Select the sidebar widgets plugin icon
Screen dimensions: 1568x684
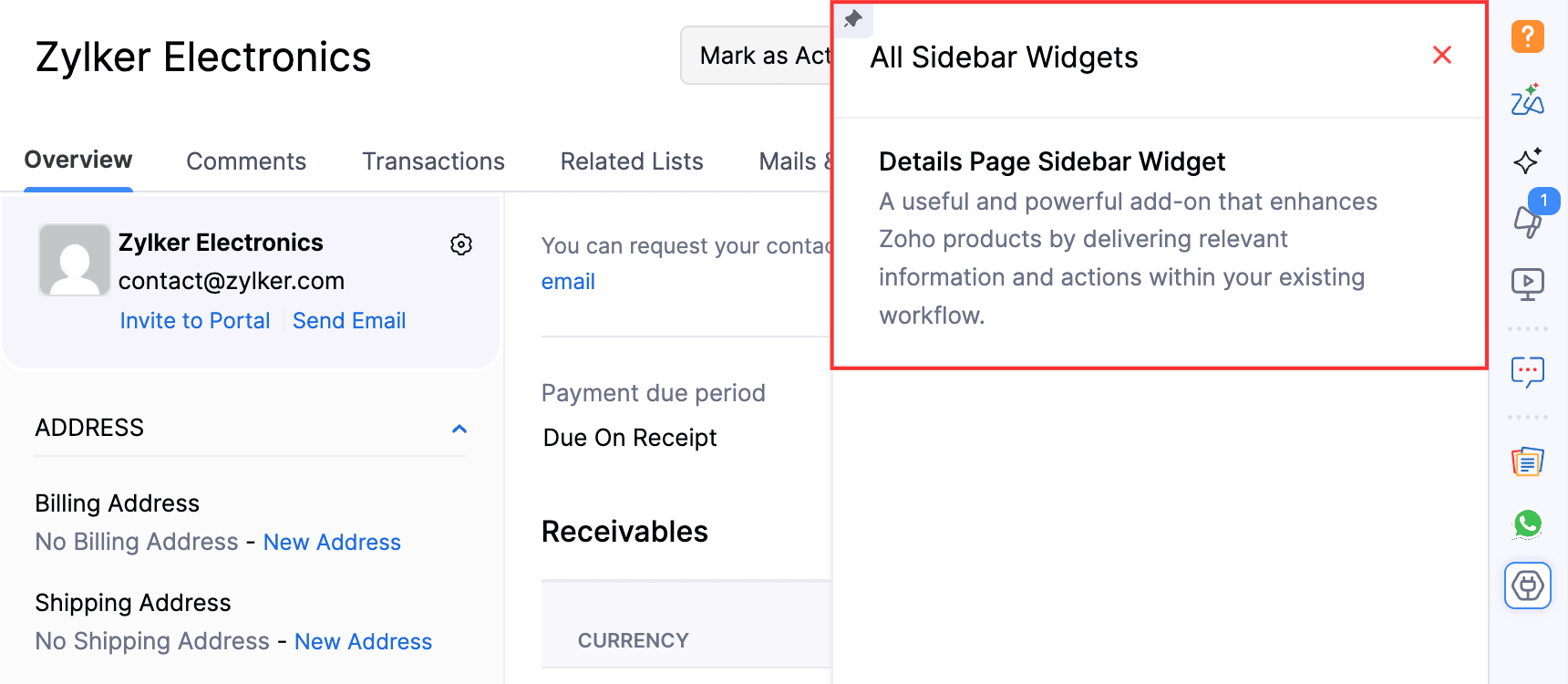1528,586
